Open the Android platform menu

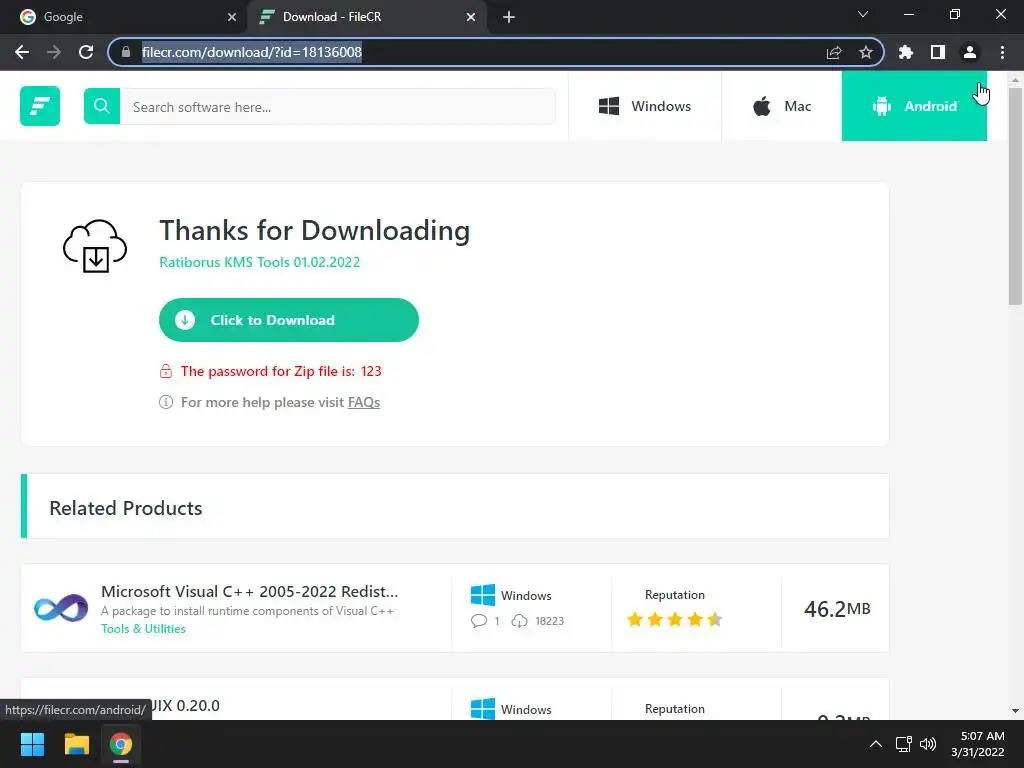pos(914,106)
